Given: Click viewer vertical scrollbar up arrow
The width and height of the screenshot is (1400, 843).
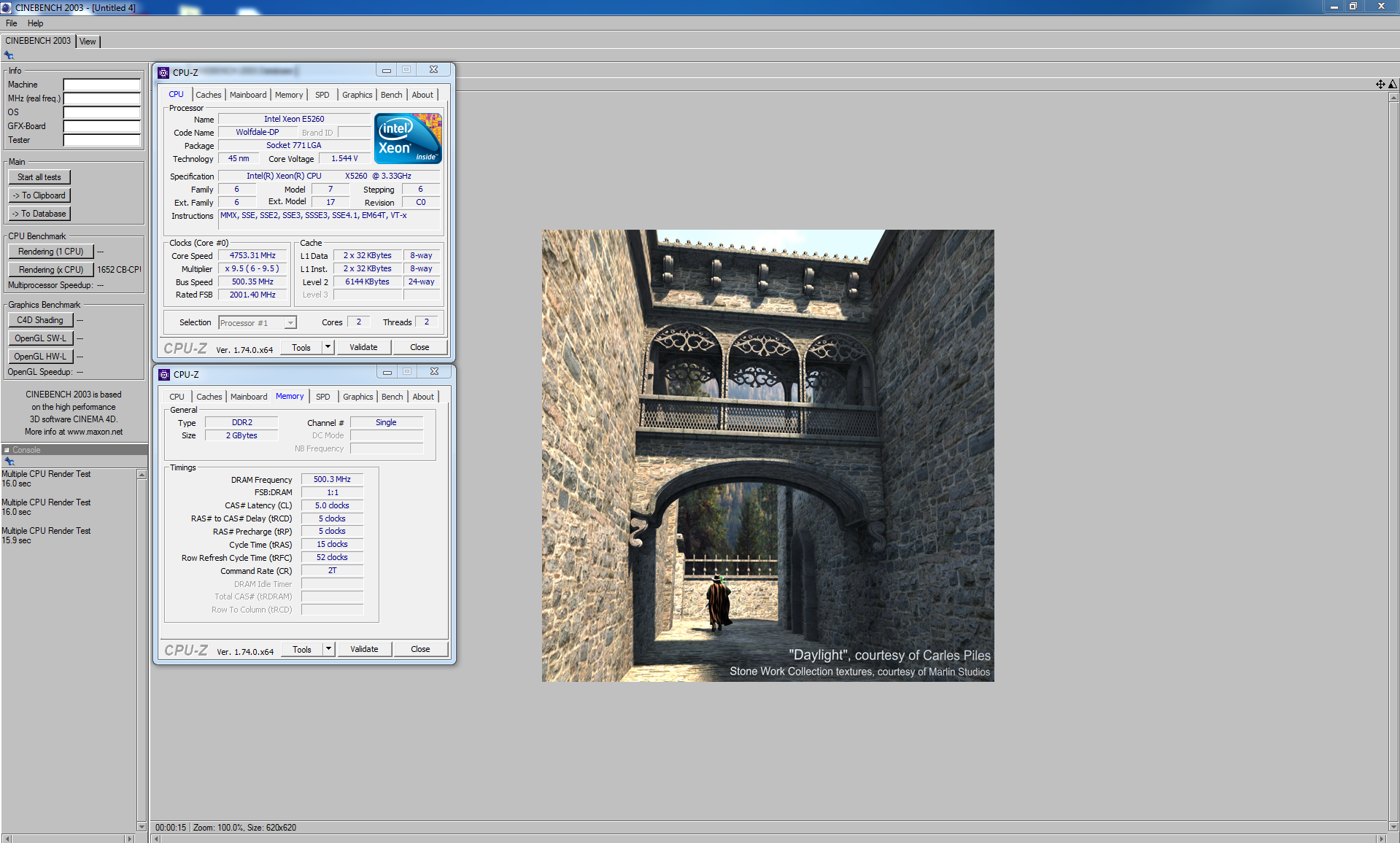Looking at the screenshot, I should tap(1394, 97).
